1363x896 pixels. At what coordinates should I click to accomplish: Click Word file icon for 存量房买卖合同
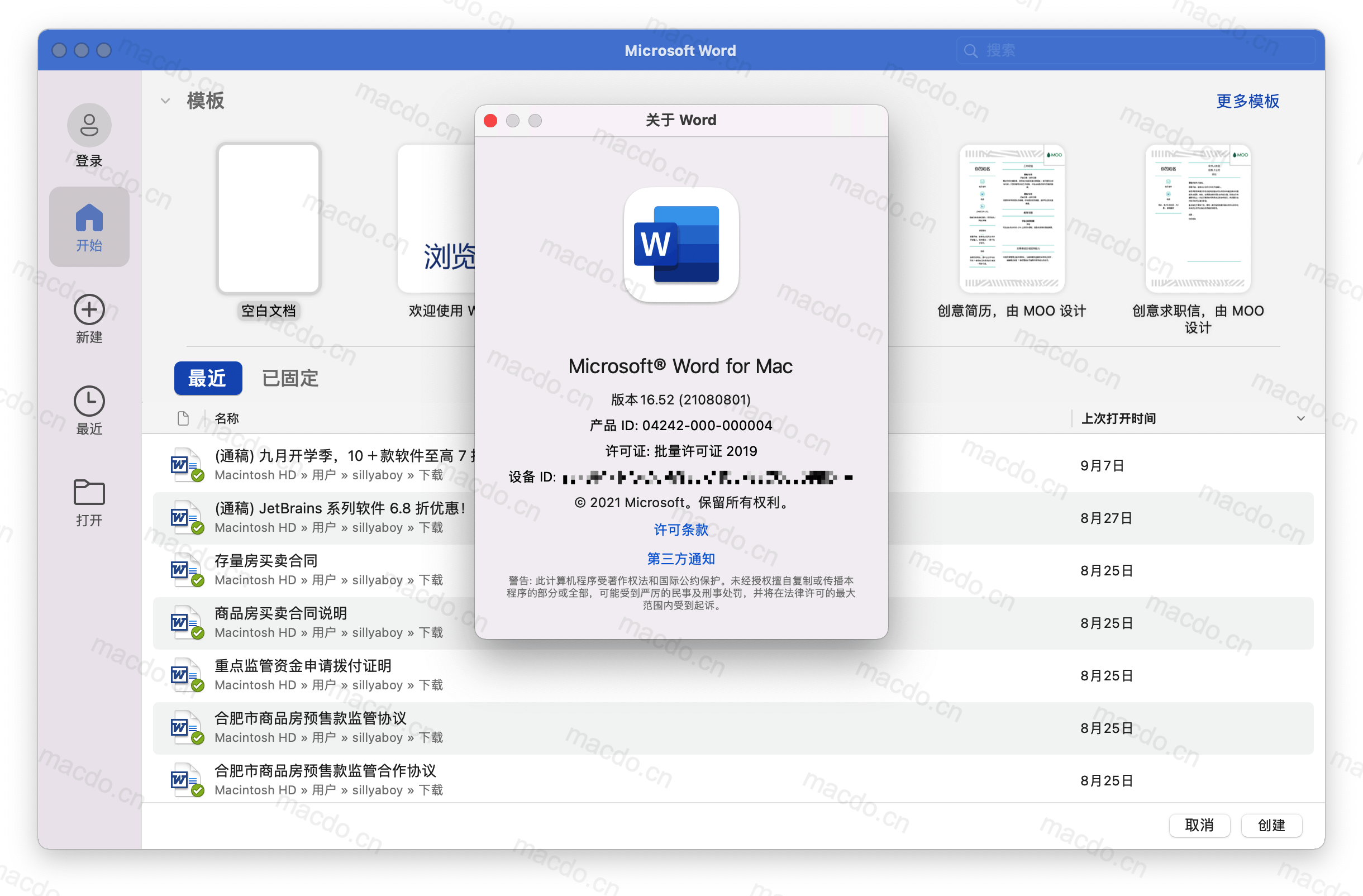pyautogui.click(x=186, y=570)
